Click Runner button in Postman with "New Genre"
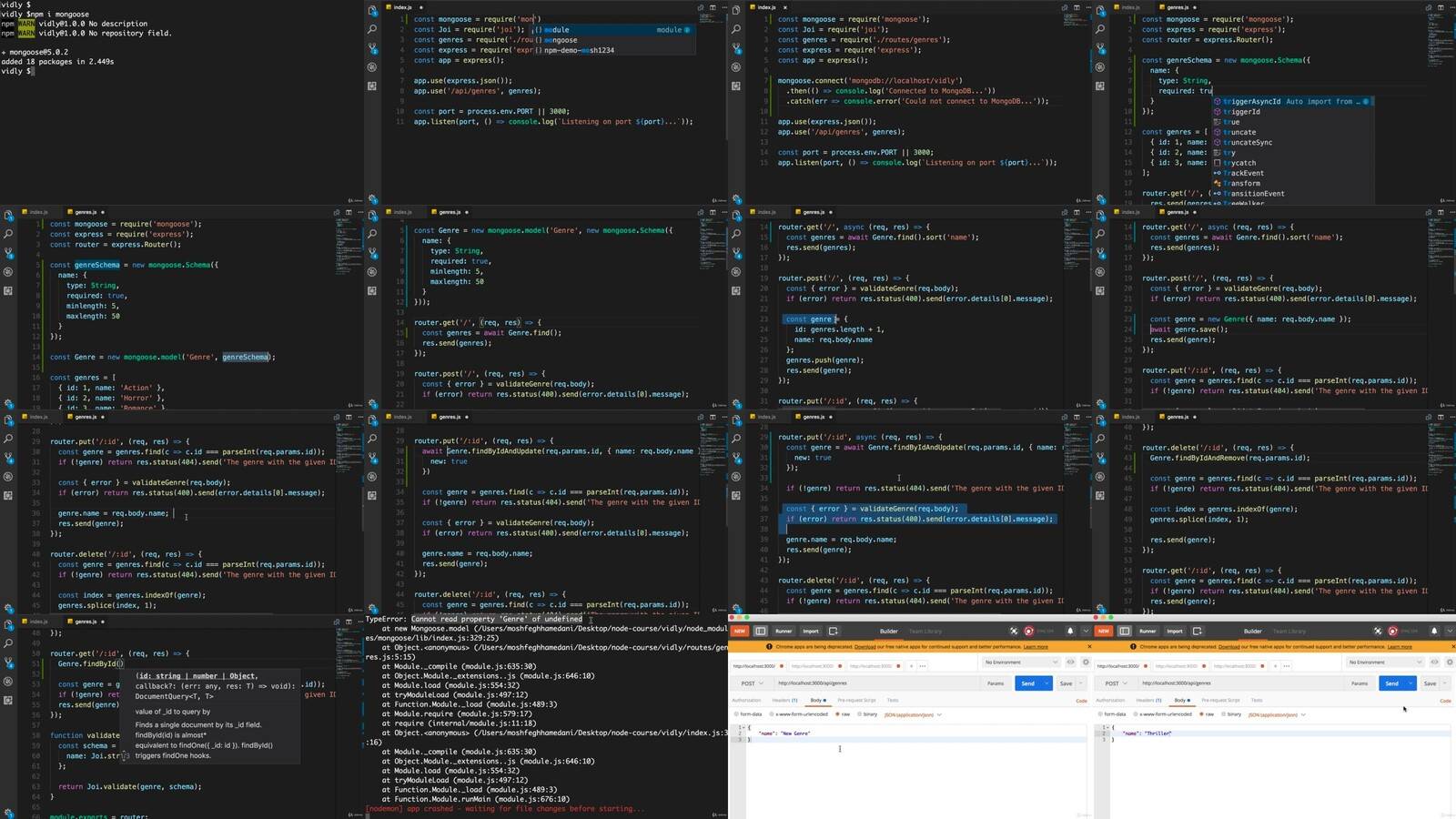 click(784, 631)
